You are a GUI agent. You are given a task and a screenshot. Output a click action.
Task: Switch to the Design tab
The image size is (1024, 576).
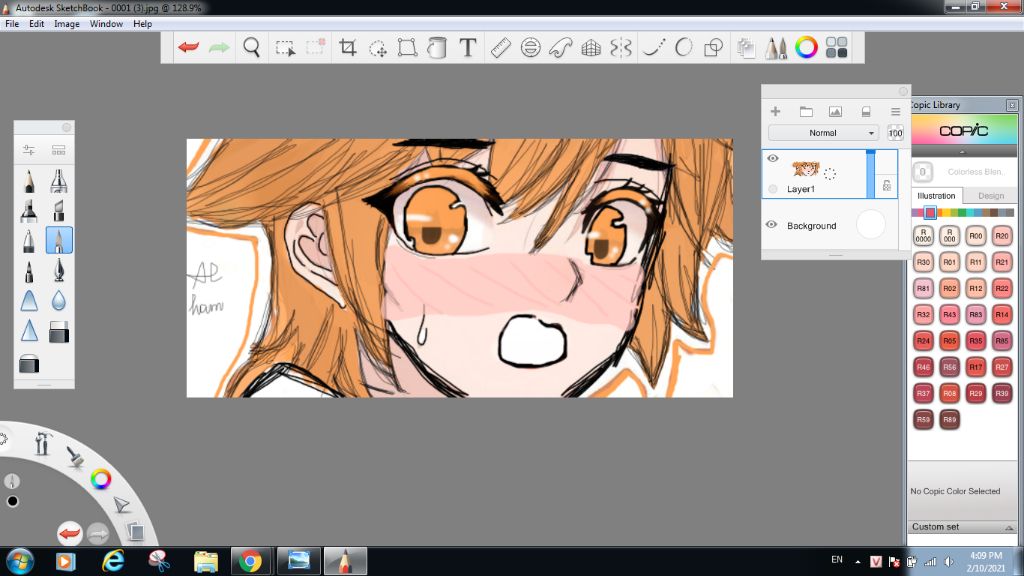[991, 195]
